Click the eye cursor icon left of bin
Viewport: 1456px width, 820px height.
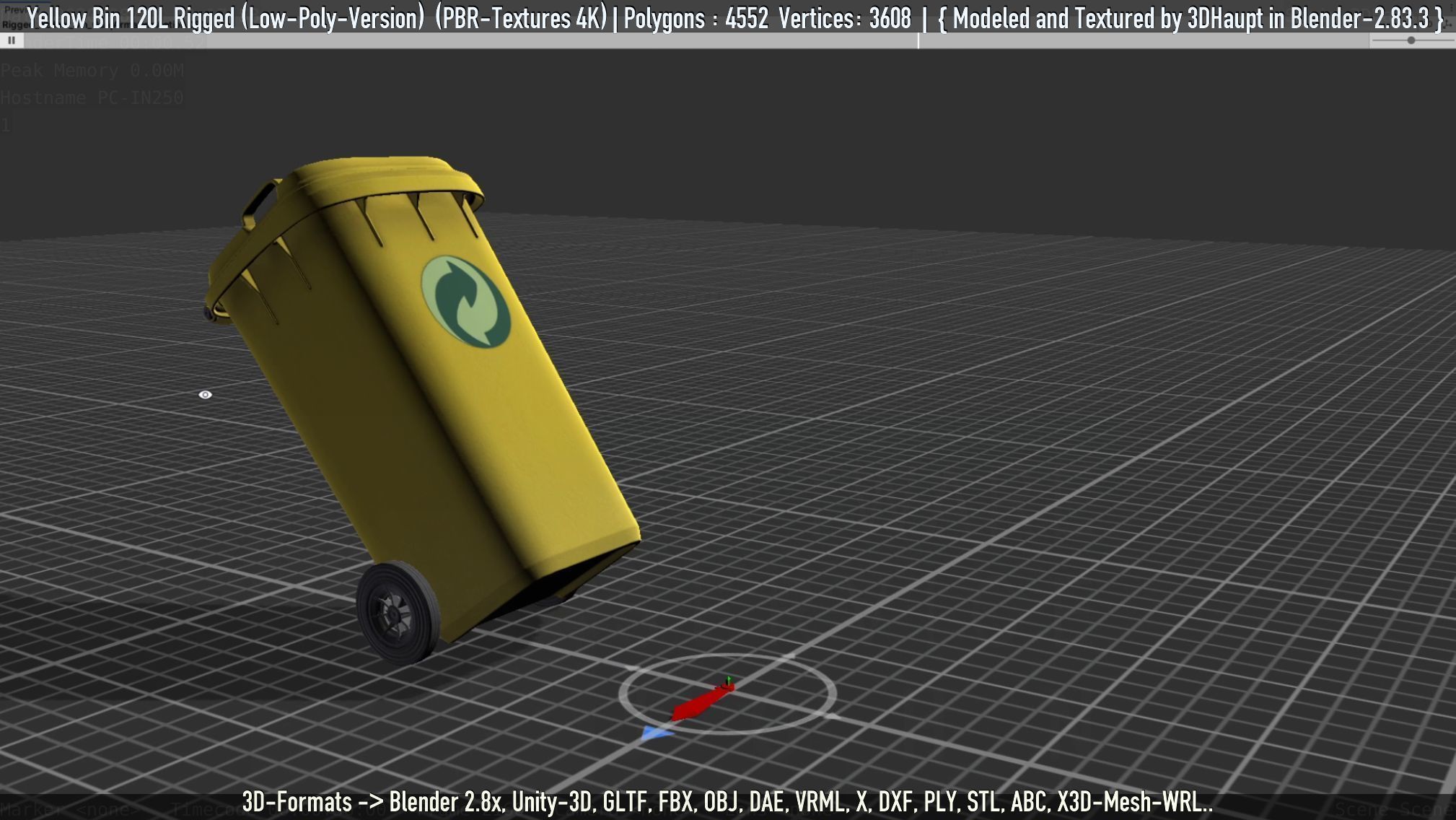205,395
